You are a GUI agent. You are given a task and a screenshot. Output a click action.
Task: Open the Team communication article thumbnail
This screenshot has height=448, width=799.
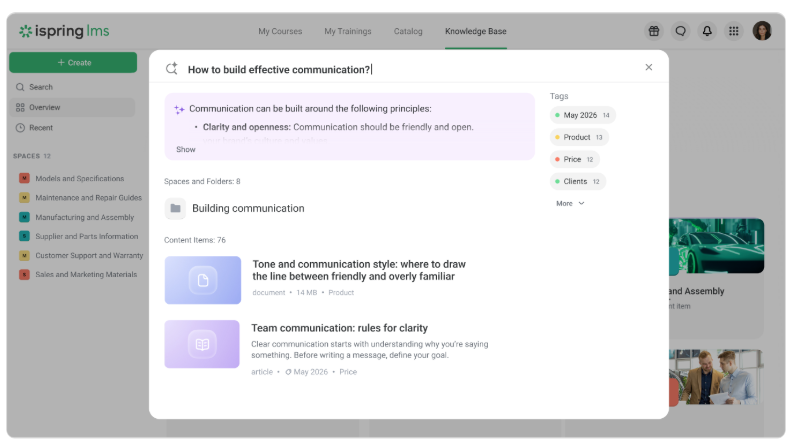click(x=202, y=344)
